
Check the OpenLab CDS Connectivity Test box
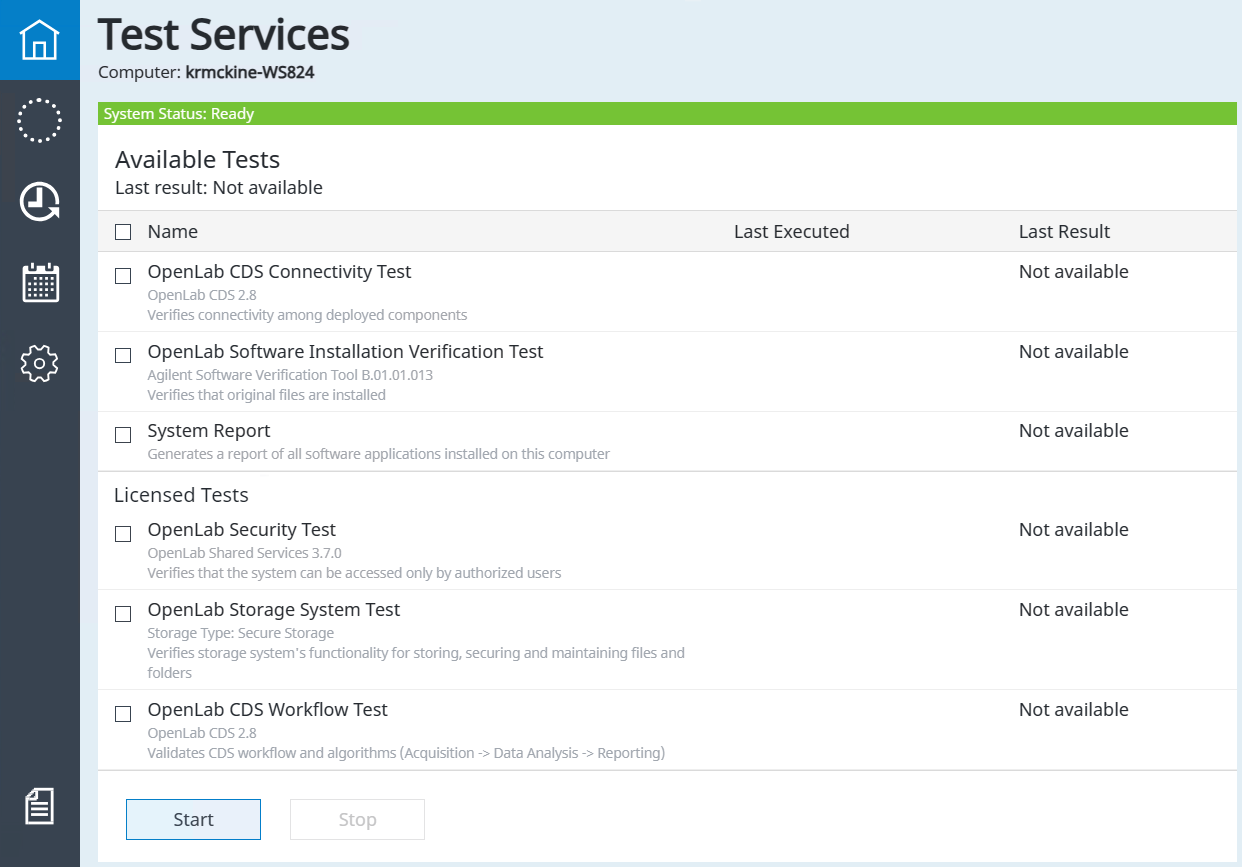click(123, 276)
